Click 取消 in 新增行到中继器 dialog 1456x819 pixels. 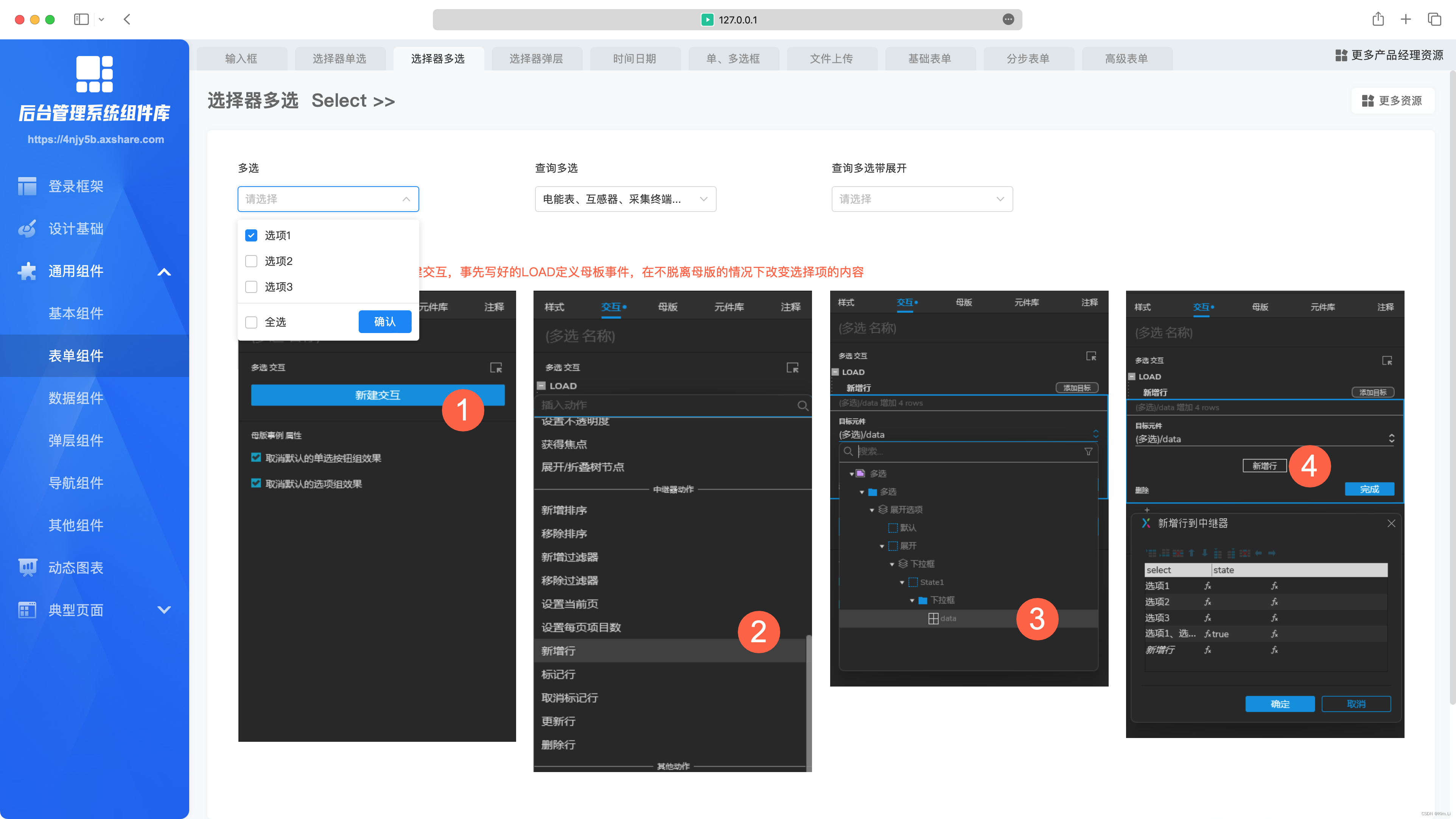[1356, 704]
